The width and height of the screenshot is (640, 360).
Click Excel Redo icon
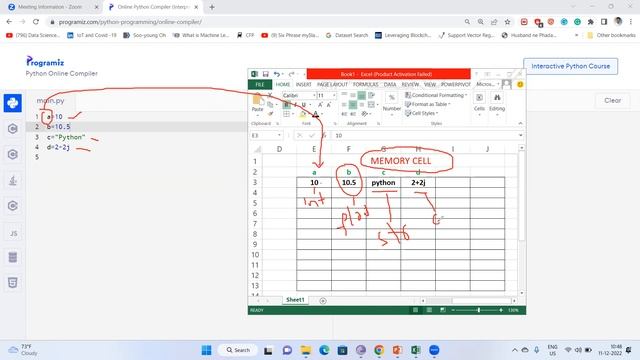click(x=291, y=74)
